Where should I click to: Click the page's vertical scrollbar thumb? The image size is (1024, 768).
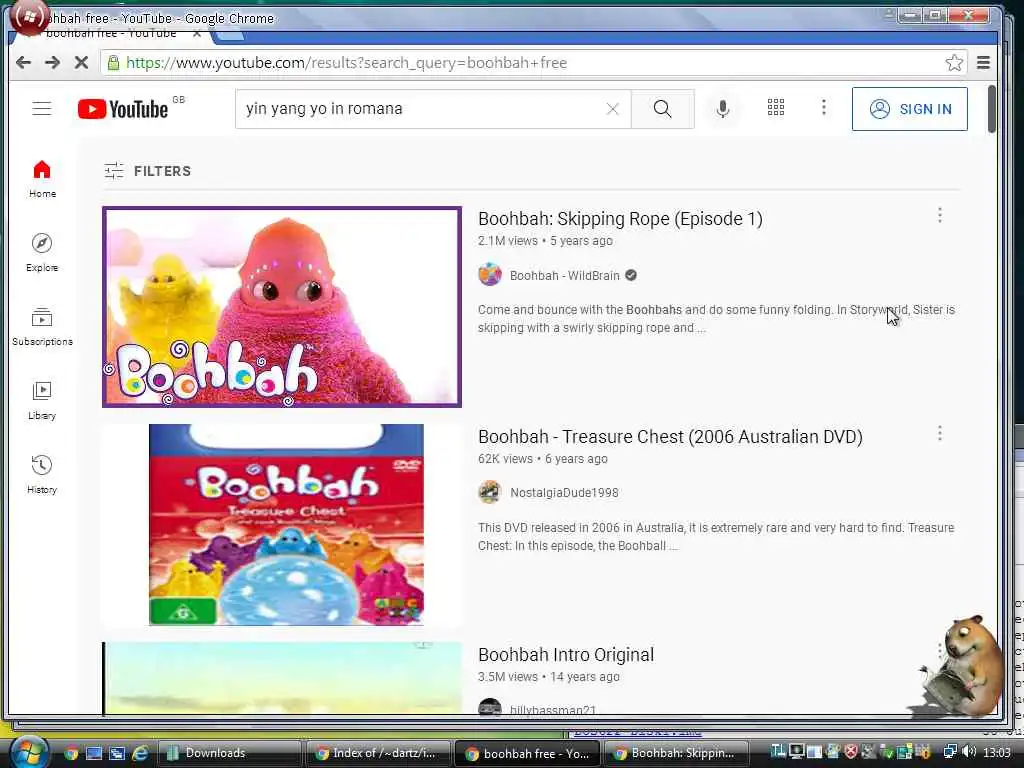(x=991, y=109)
